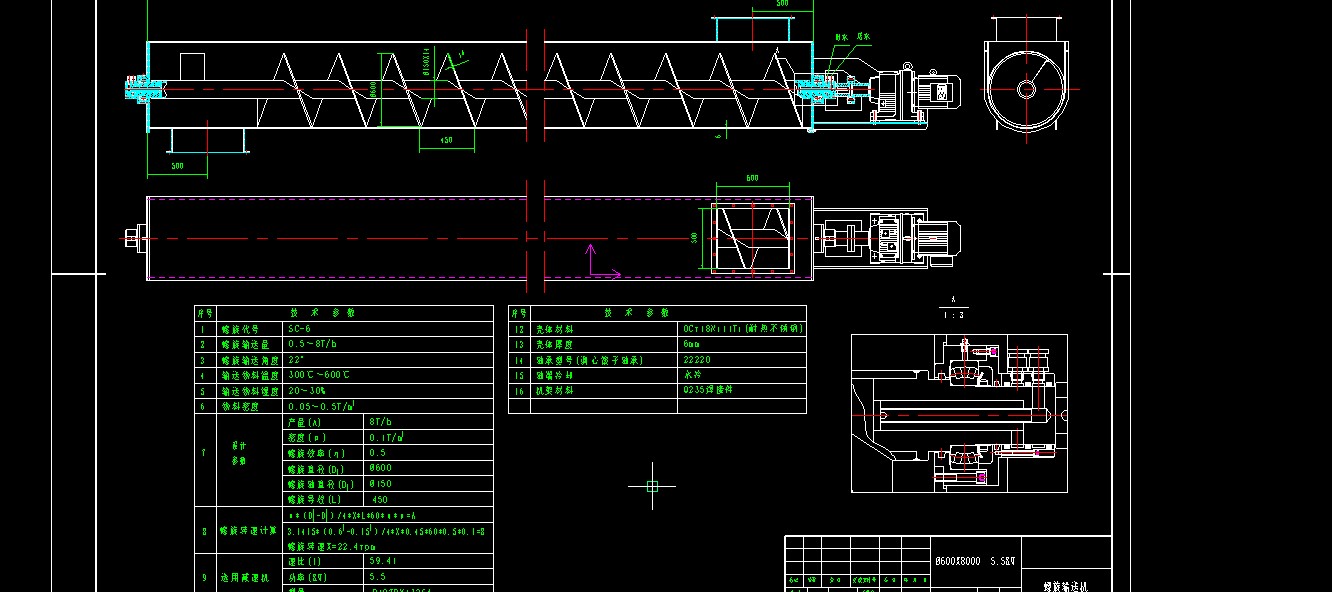
Task: Click the discharge outlet at bottom left of trough
Action: [x=207, y=141]
